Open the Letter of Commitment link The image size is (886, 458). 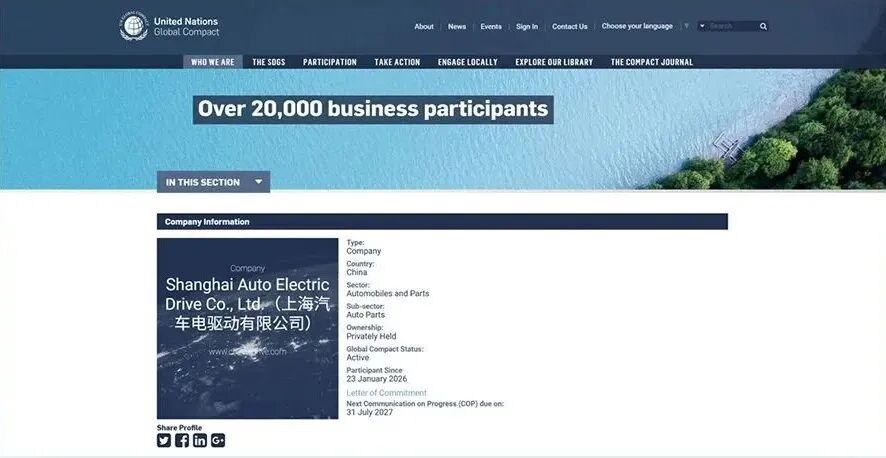(x=386, y=393)
